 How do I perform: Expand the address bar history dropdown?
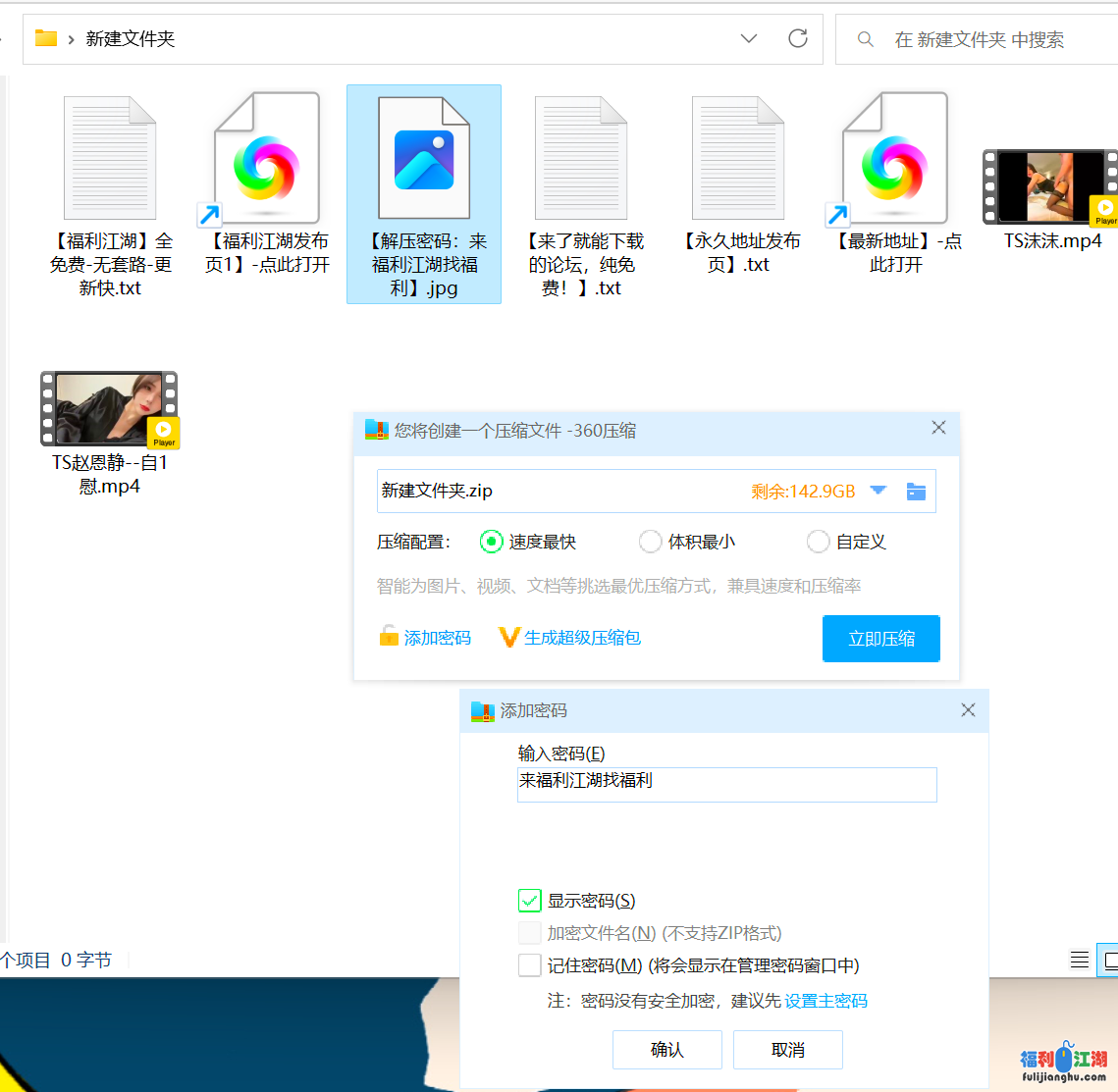[x=748, y=39]
